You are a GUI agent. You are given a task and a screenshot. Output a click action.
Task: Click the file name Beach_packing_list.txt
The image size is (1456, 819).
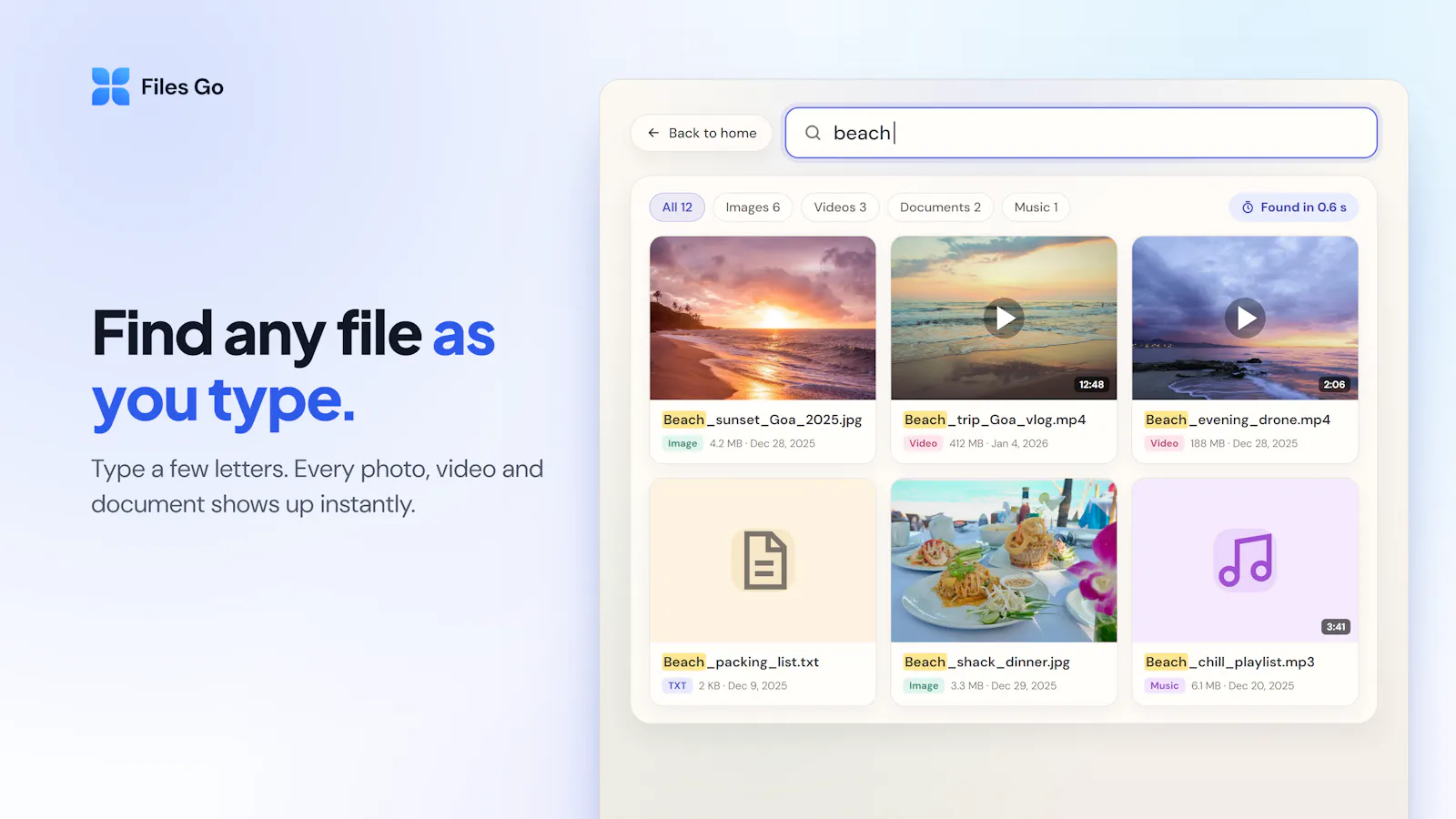[x=741, y=662]
